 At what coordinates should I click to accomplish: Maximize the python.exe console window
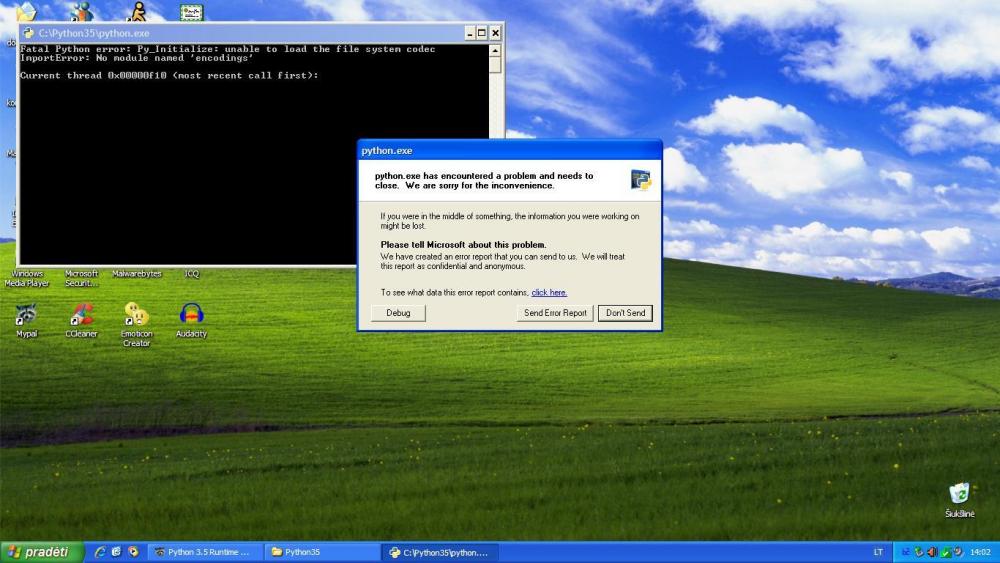pyautogui.click(x=481, y=33)
